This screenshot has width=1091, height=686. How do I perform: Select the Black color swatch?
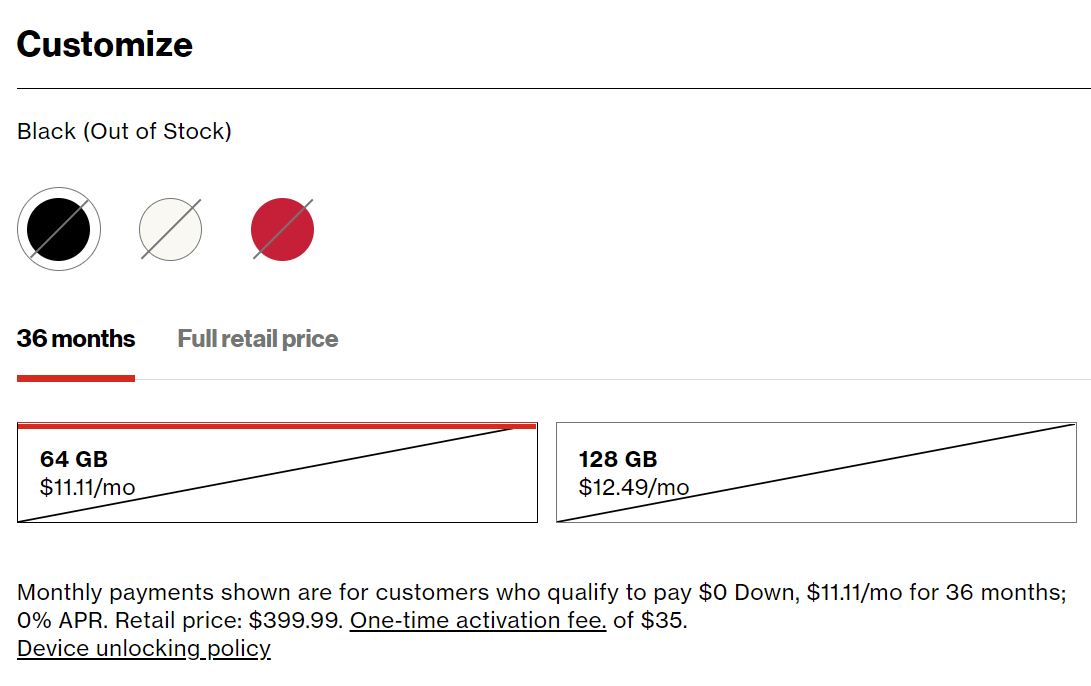click(x=59, y=229)
